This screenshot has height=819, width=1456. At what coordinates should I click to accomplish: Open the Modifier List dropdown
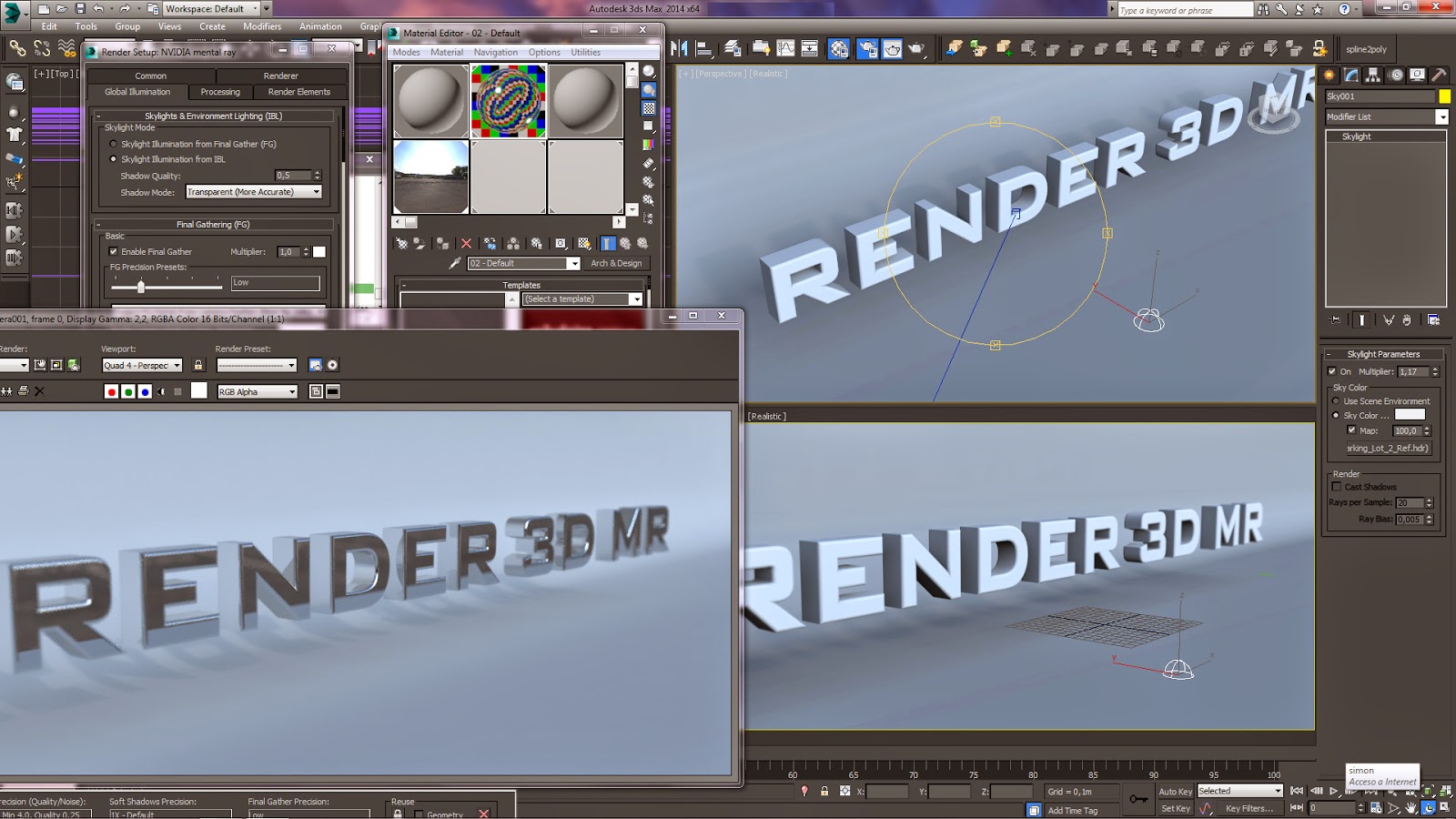pyautogui.click(x=1387, y=116)
